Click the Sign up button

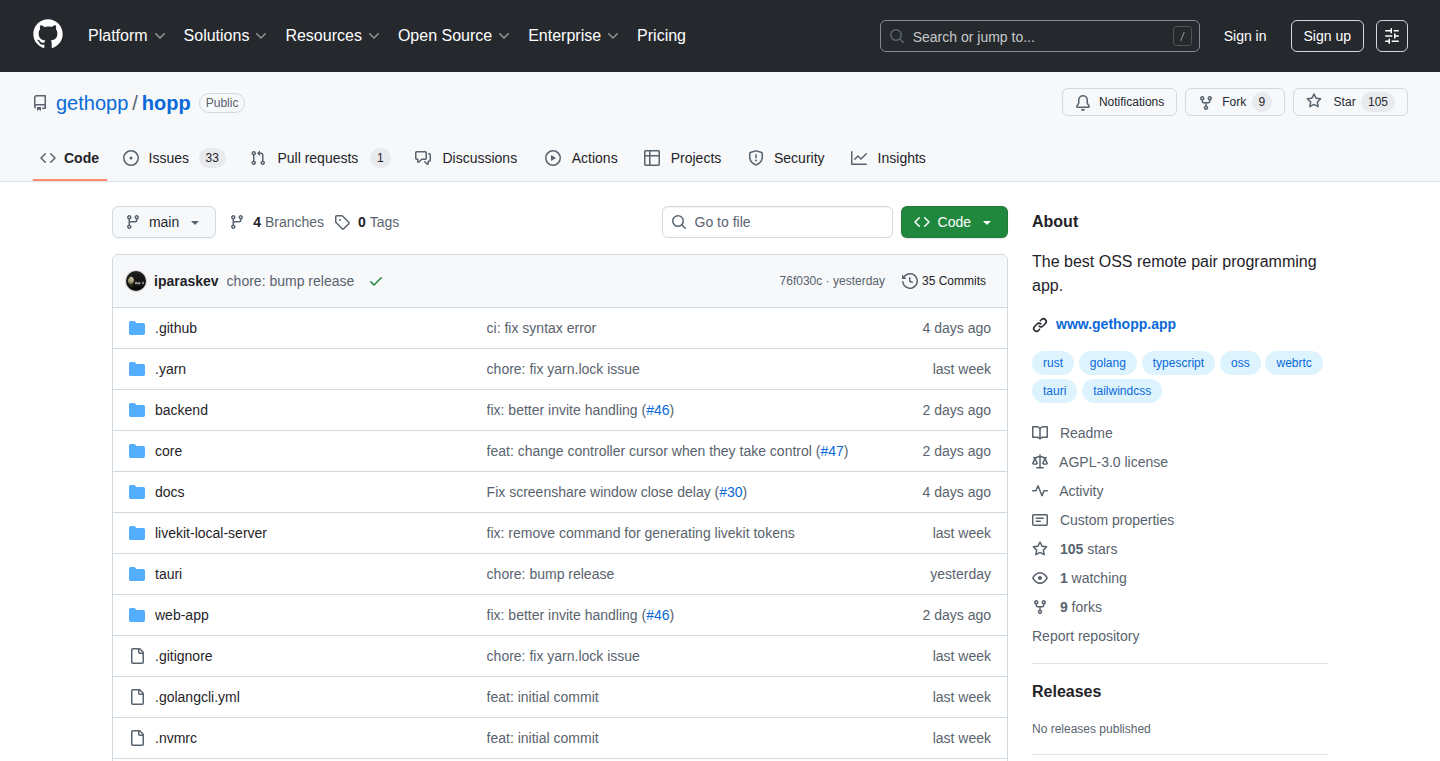(x=1327, y=36)
